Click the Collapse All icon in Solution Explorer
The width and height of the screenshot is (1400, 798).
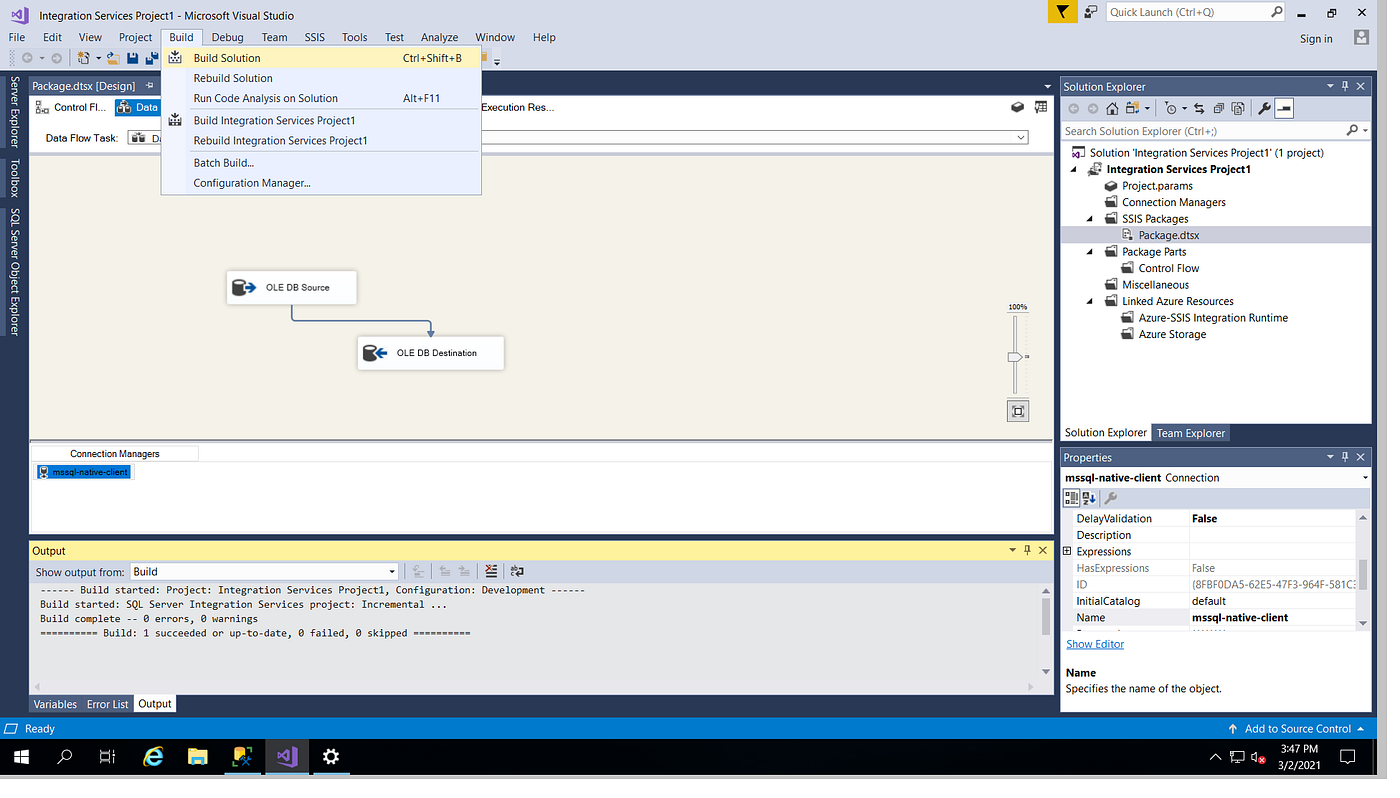pos(1219,108)
